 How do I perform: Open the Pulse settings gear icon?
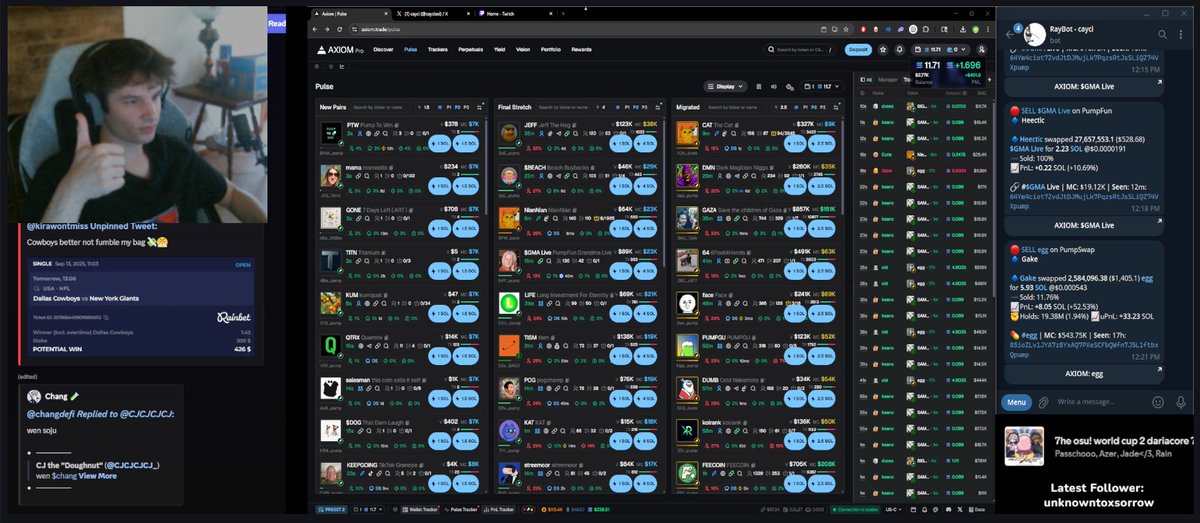(x=789, y=87)
